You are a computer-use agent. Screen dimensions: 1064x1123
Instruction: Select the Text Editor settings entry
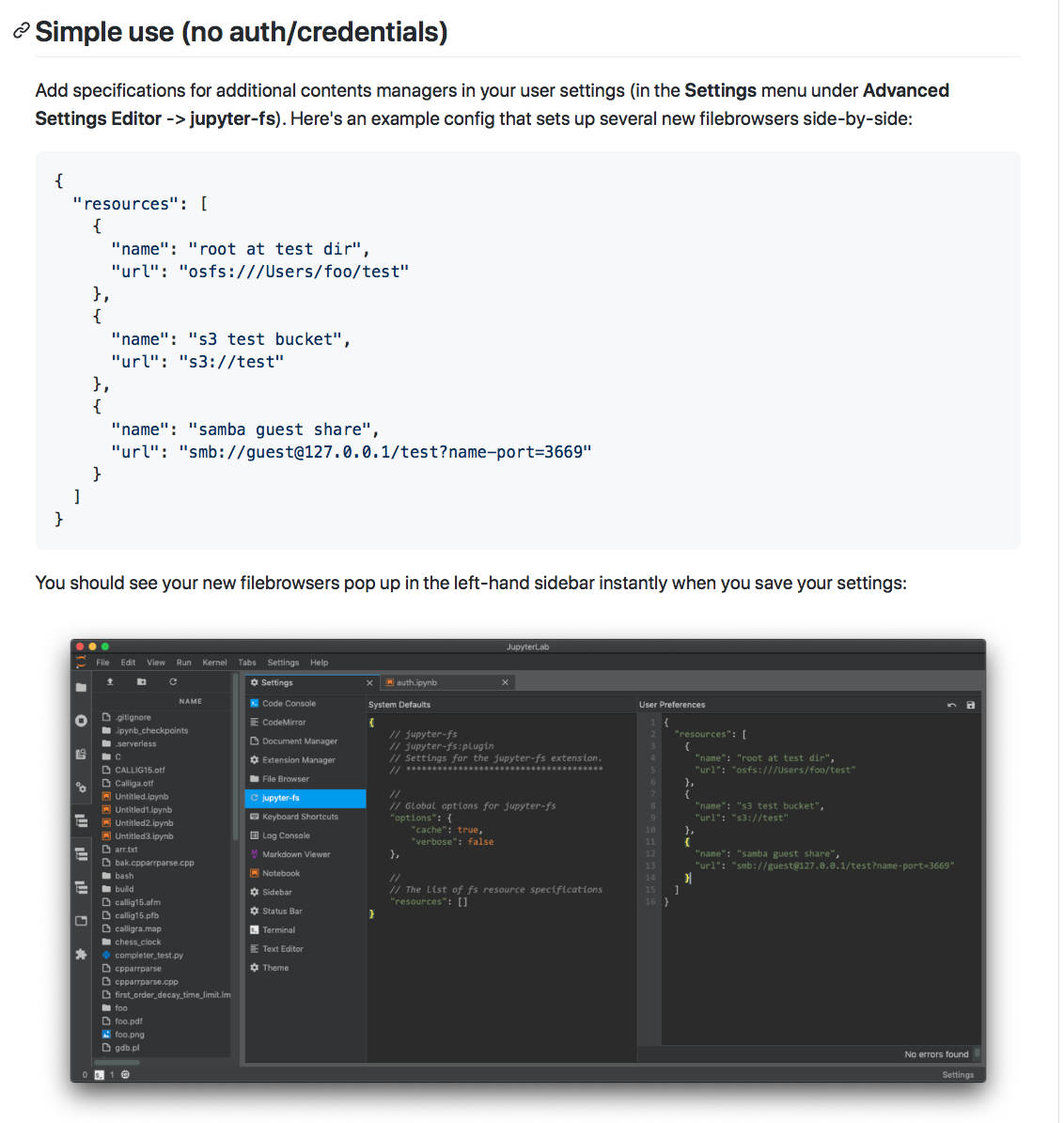[305, 949]
